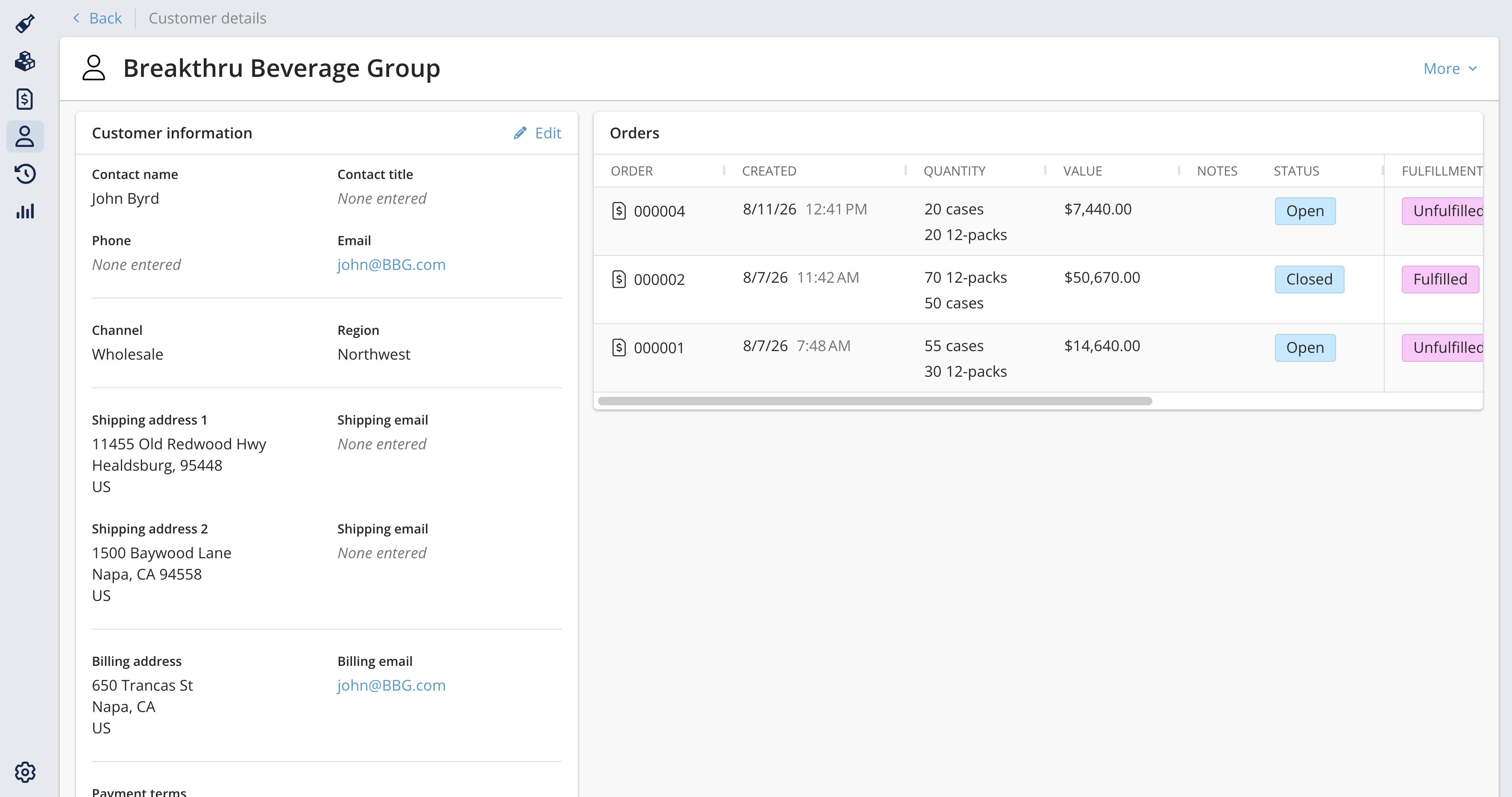Click the 11455 Old Redwood Hwy address
This screenshot has height=797, width=1512.
click(179, 444)
